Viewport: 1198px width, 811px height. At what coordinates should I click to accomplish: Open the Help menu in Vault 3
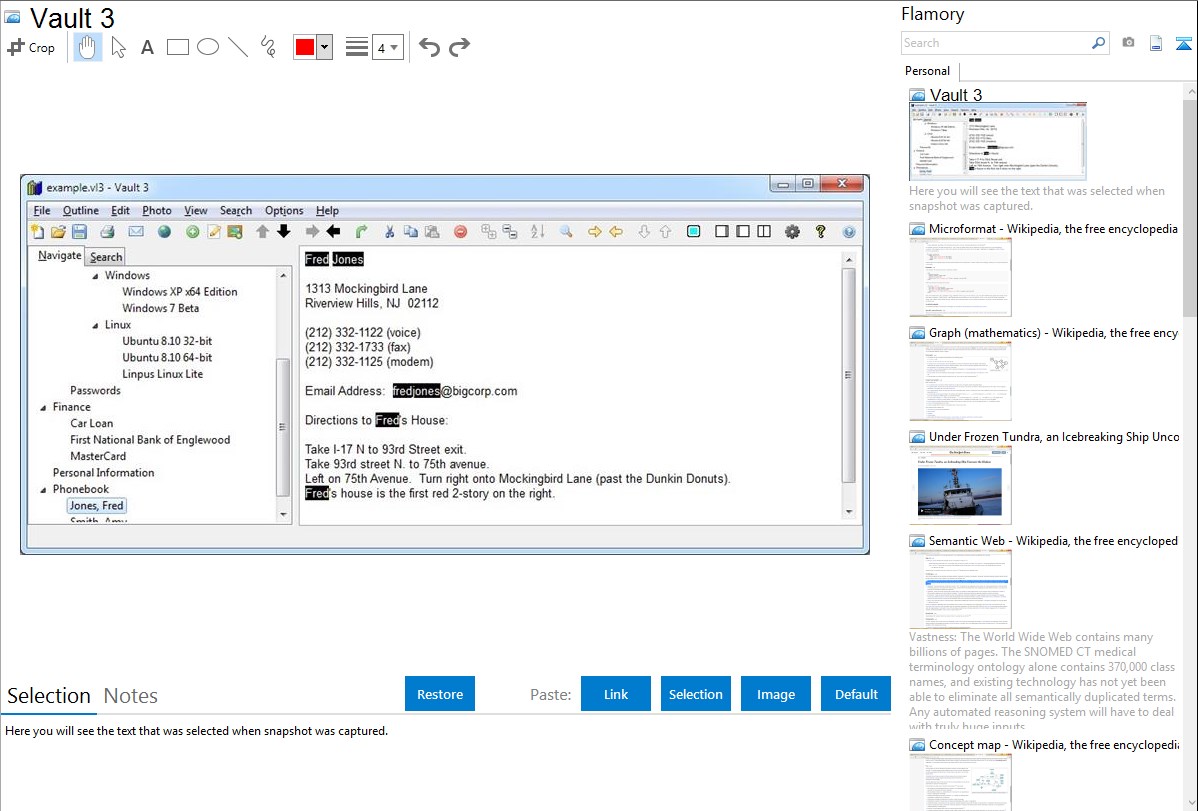pyautogui.click(x=327, y=211)
